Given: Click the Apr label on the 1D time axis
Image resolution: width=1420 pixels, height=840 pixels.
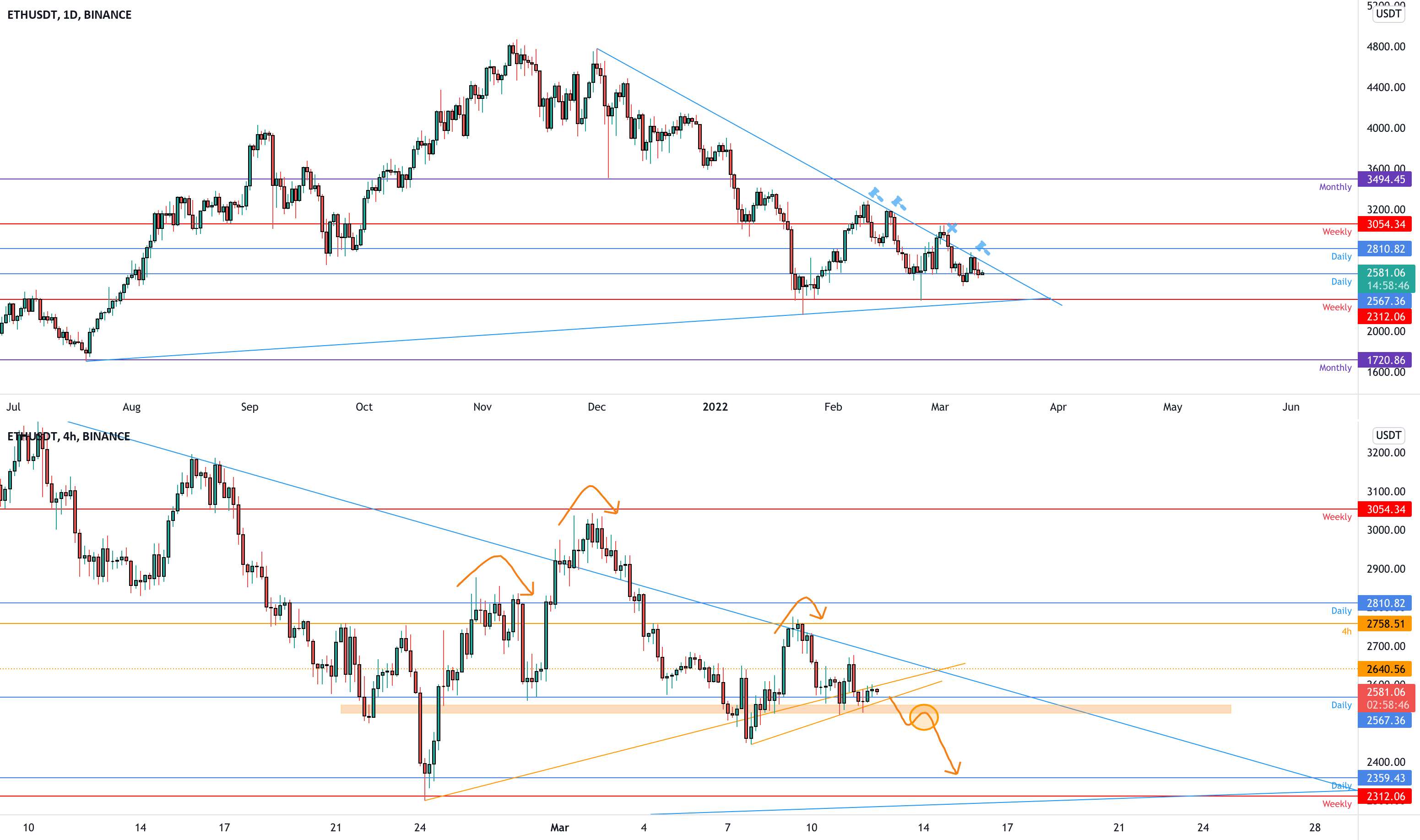Looking at the screenshot, I should coord(1058,406).
